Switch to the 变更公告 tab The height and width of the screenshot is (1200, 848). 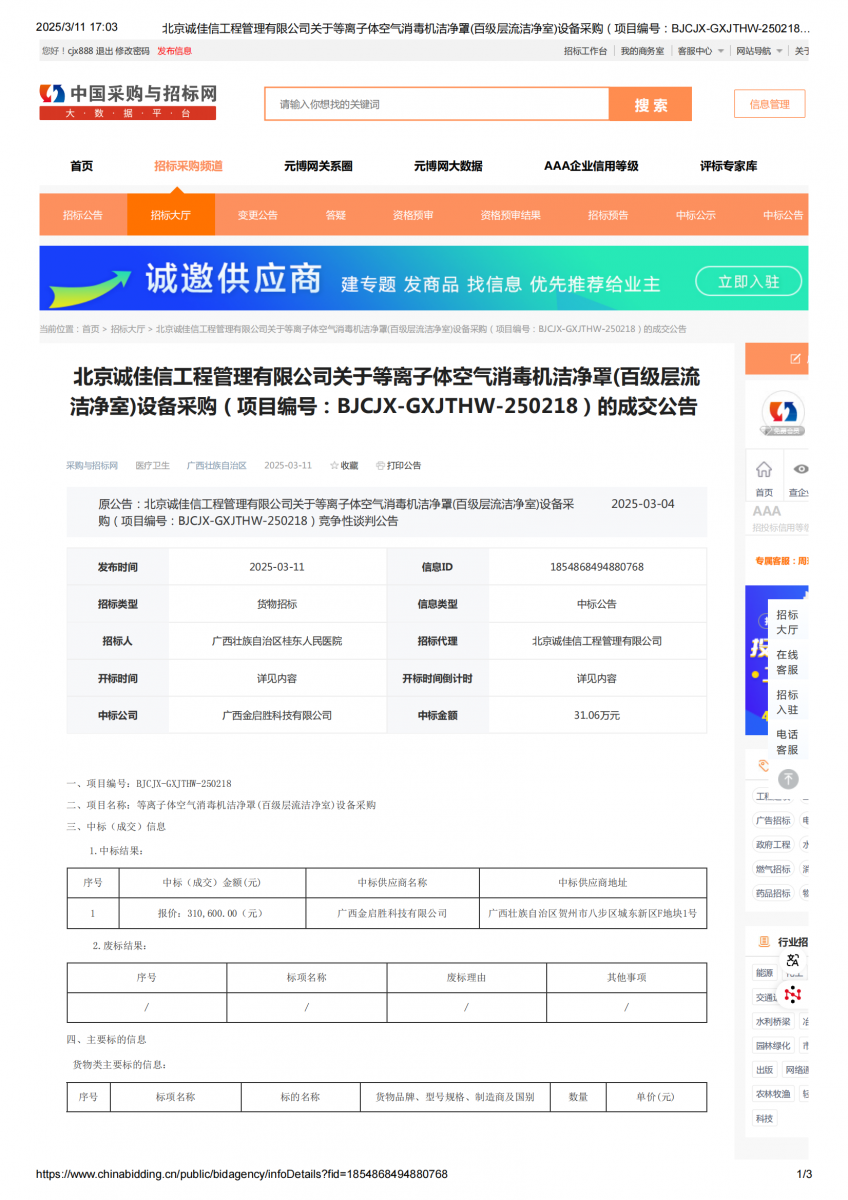click(258, 215)
